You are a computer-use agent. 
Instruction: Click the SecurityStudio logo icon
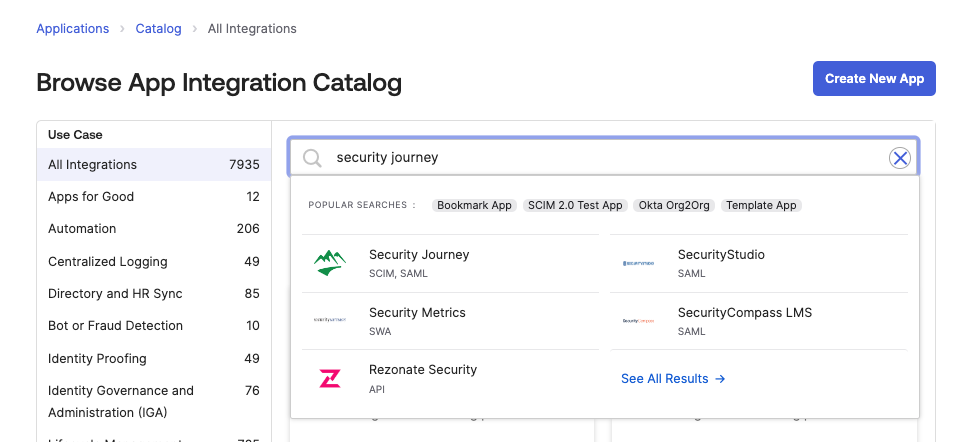(638, 263)
